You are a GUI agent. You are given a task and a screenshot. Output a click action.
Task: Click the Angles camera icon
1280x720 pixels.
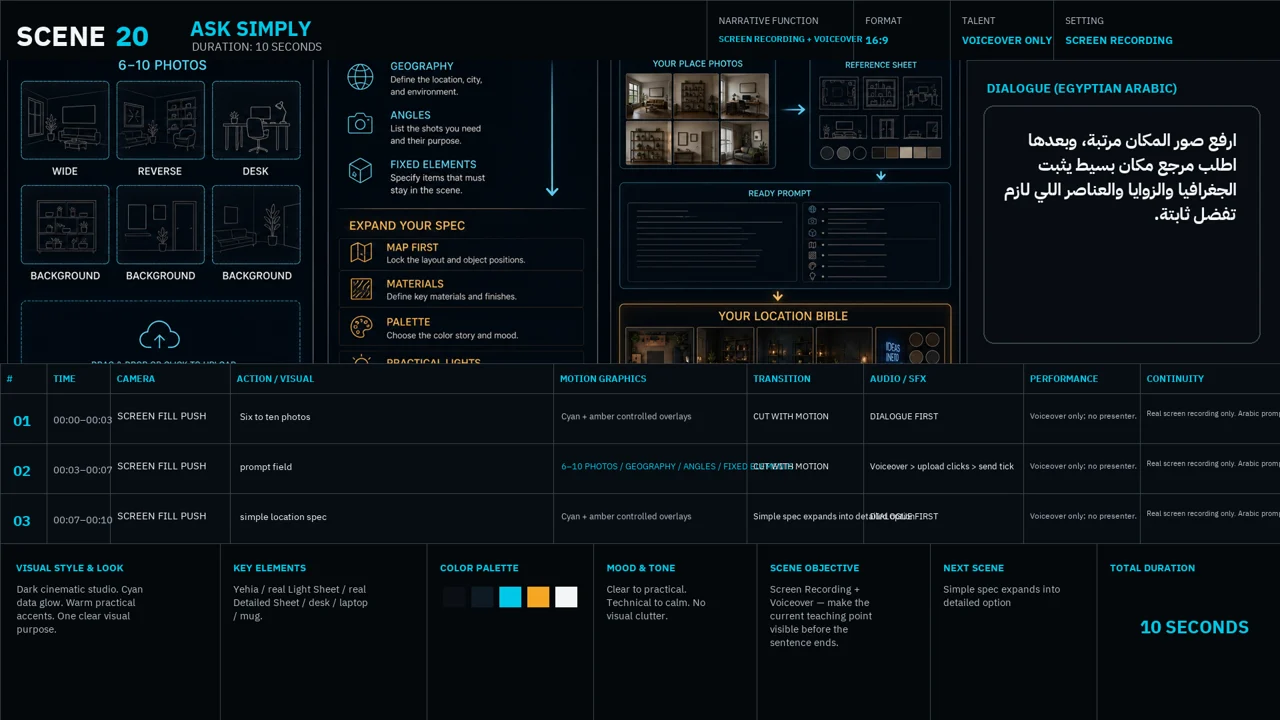360,124
